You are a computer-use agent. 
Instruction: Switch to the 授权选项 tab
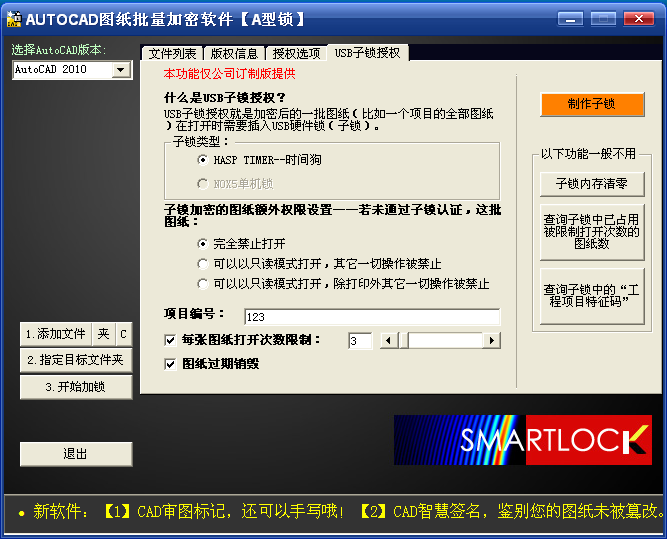(x=296, y=53)
